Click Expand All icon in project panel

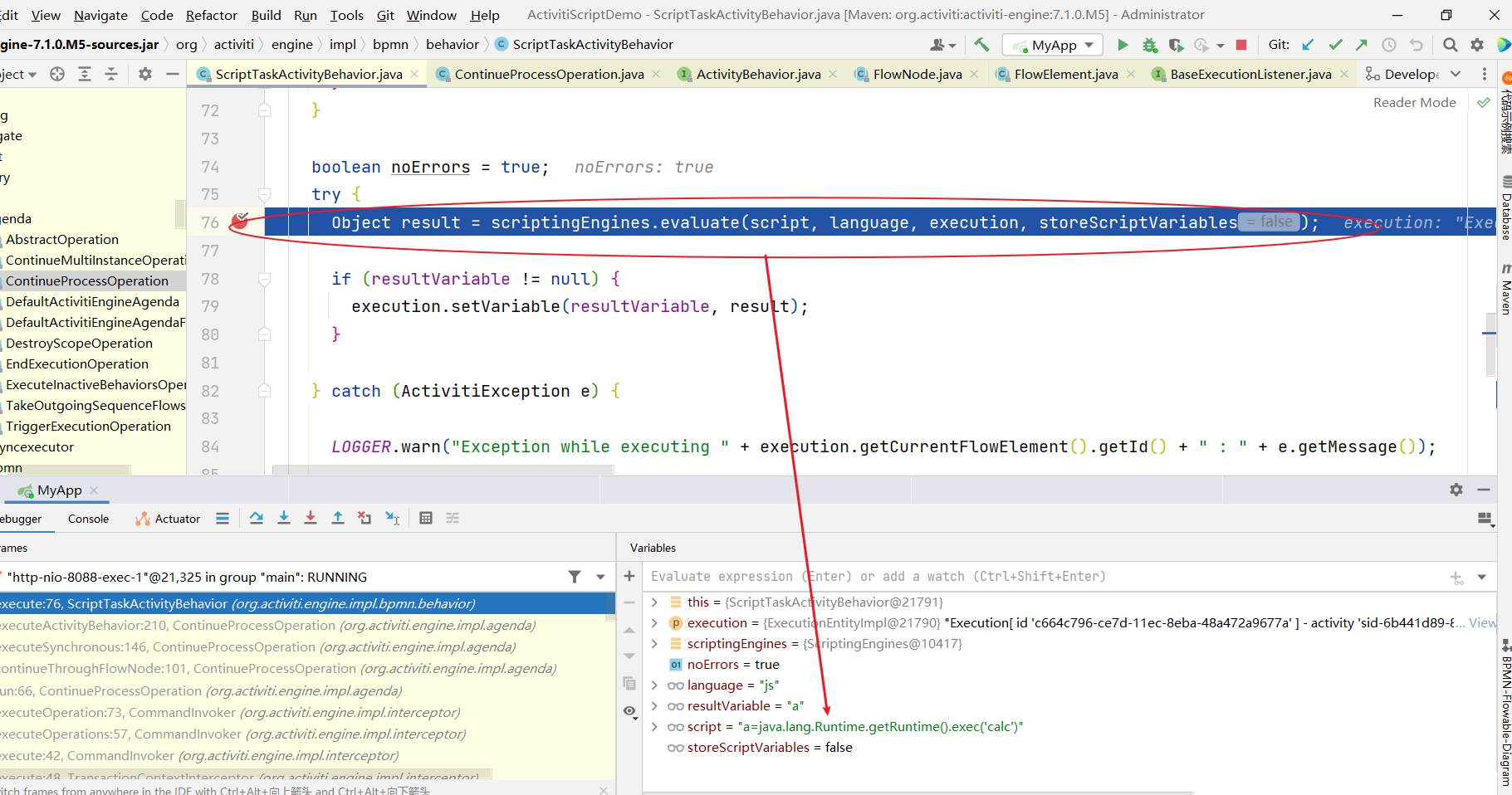tap(85, 74)
